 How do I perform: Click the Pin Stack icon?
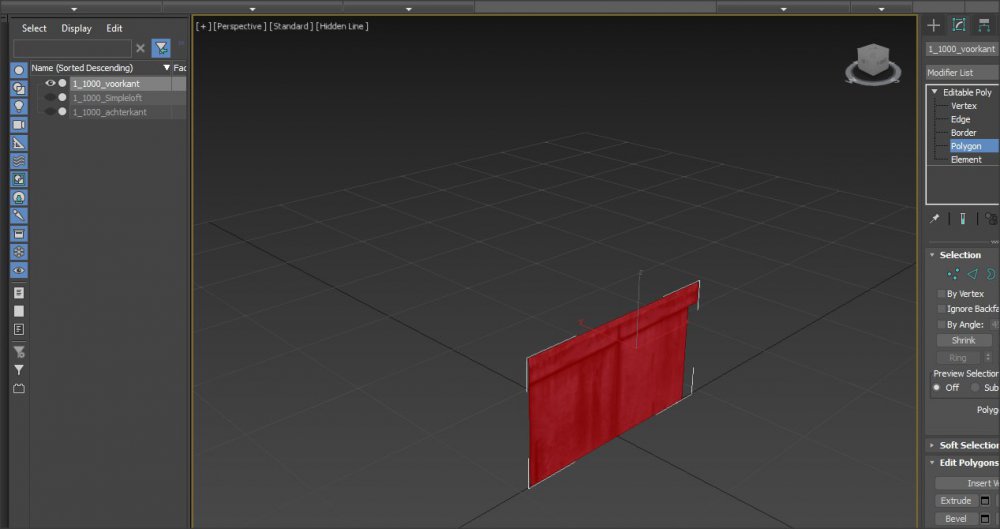[935, 218]
